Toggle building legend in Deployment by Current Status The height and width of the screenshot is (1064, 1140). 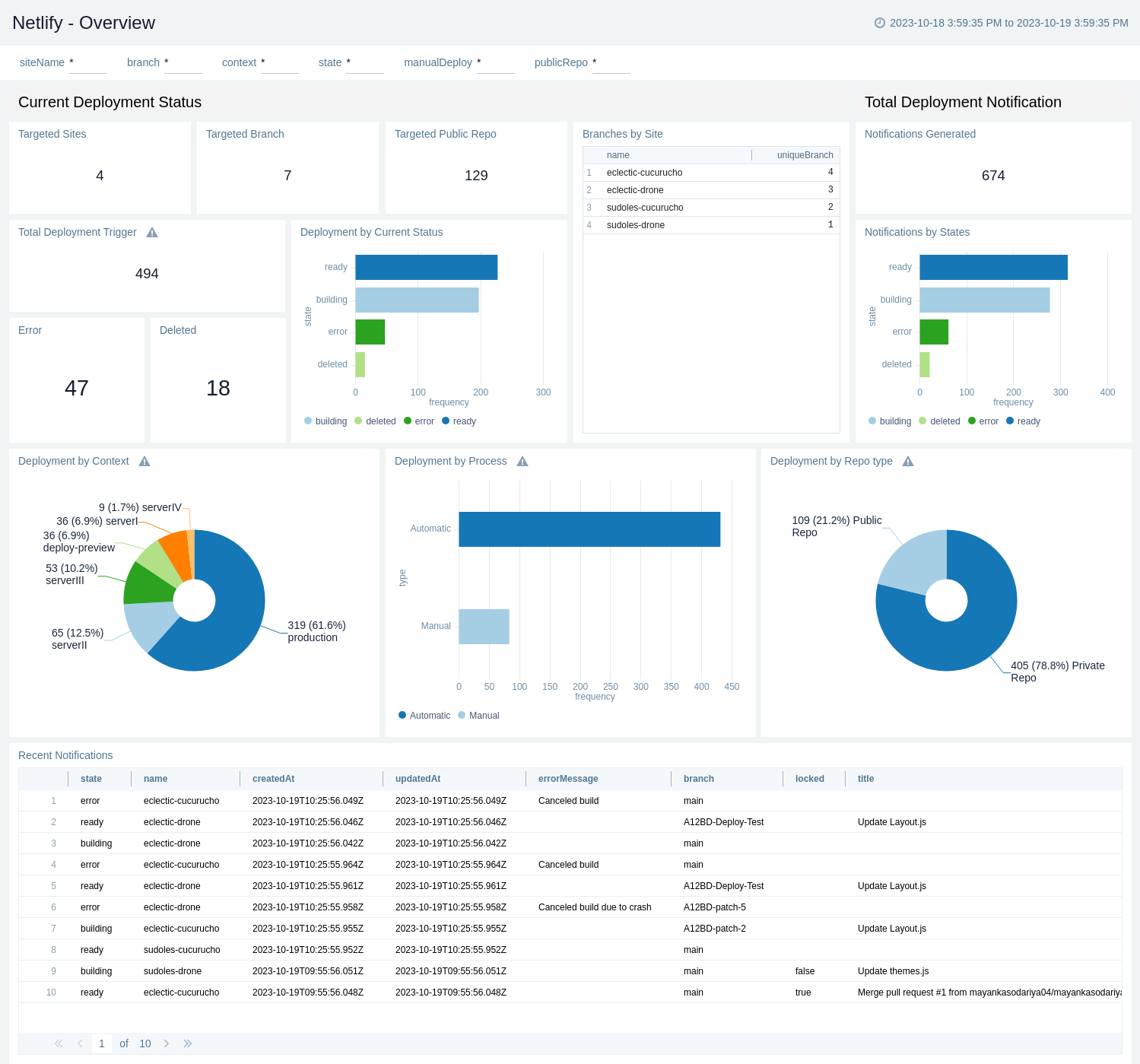click(x=325, y=421)
